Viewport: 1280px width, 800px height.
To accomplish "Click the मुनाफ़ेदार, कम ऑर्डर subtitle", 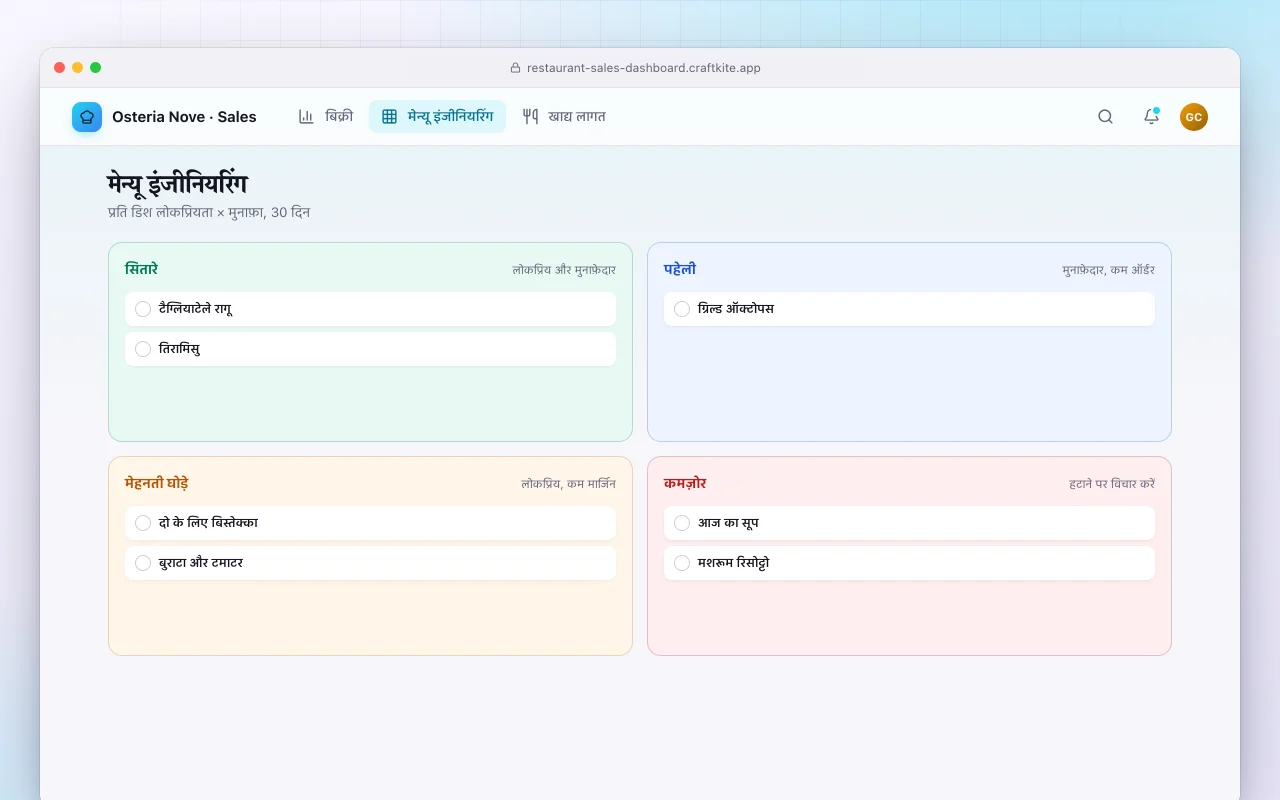I will point(1108,270).
